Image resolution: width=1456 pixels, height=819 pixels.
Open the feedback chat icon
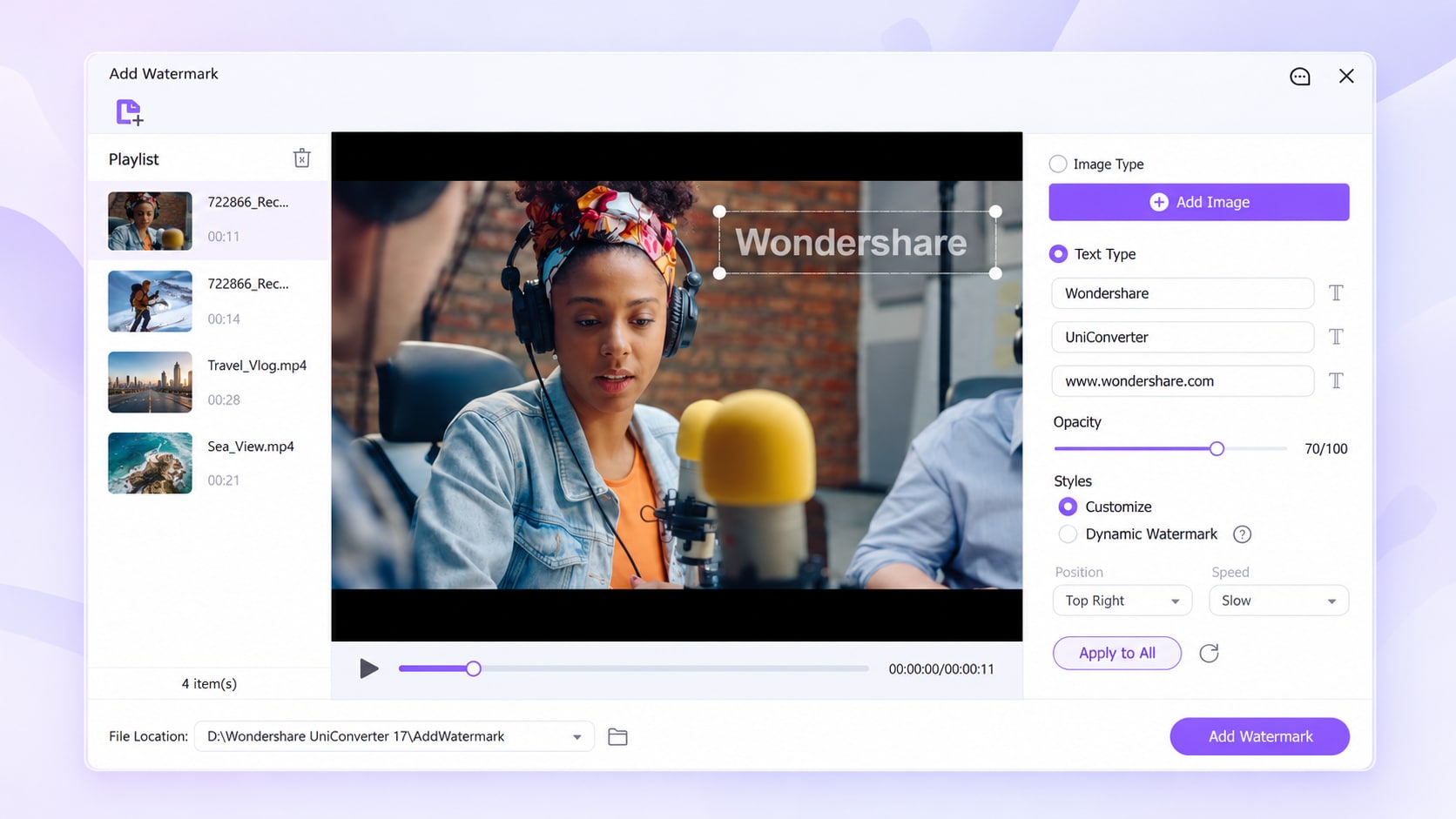point(1299,77)
